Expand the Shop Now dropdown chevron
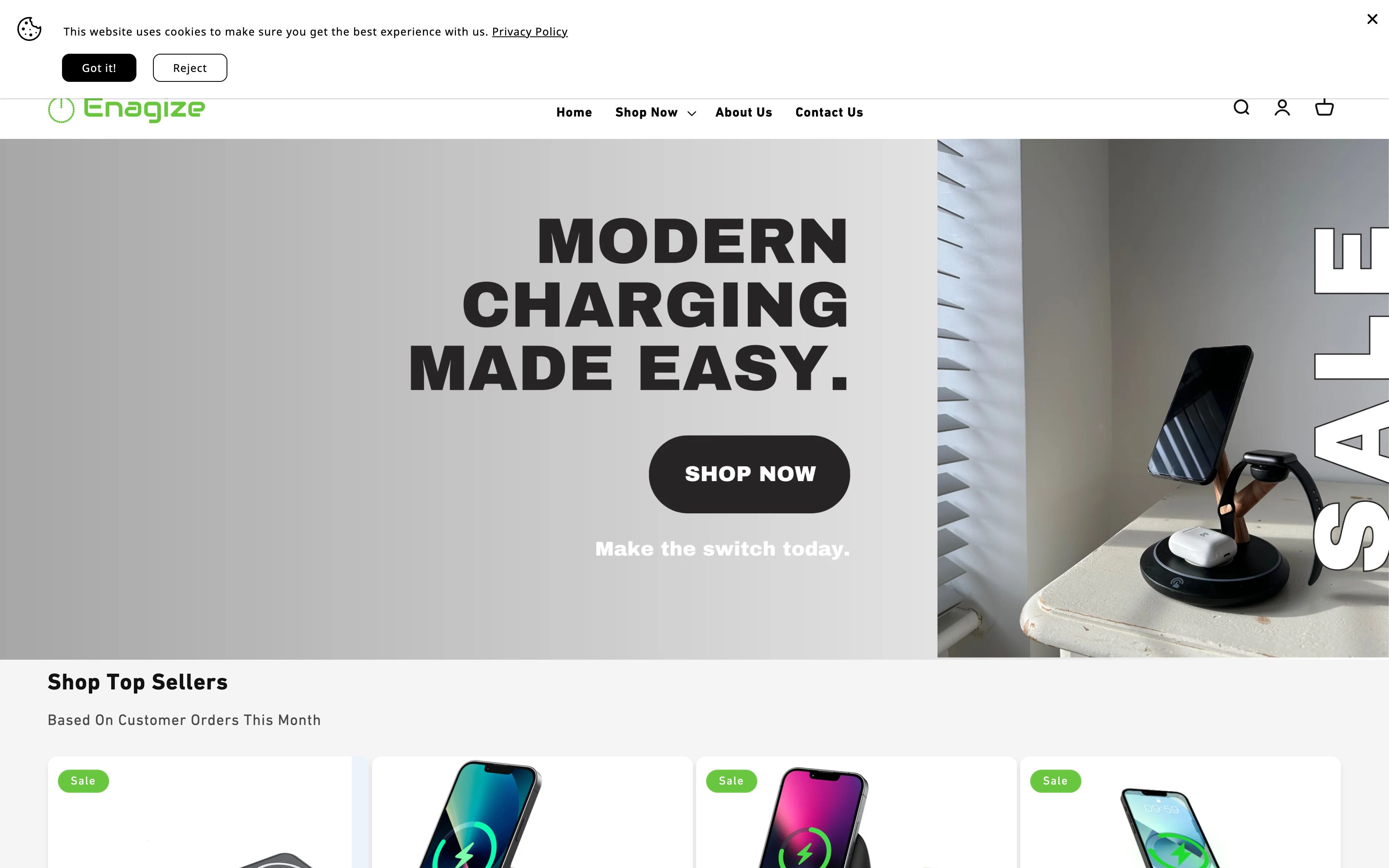The height and width of the screenshot is (868, 1389). point(692,113)
